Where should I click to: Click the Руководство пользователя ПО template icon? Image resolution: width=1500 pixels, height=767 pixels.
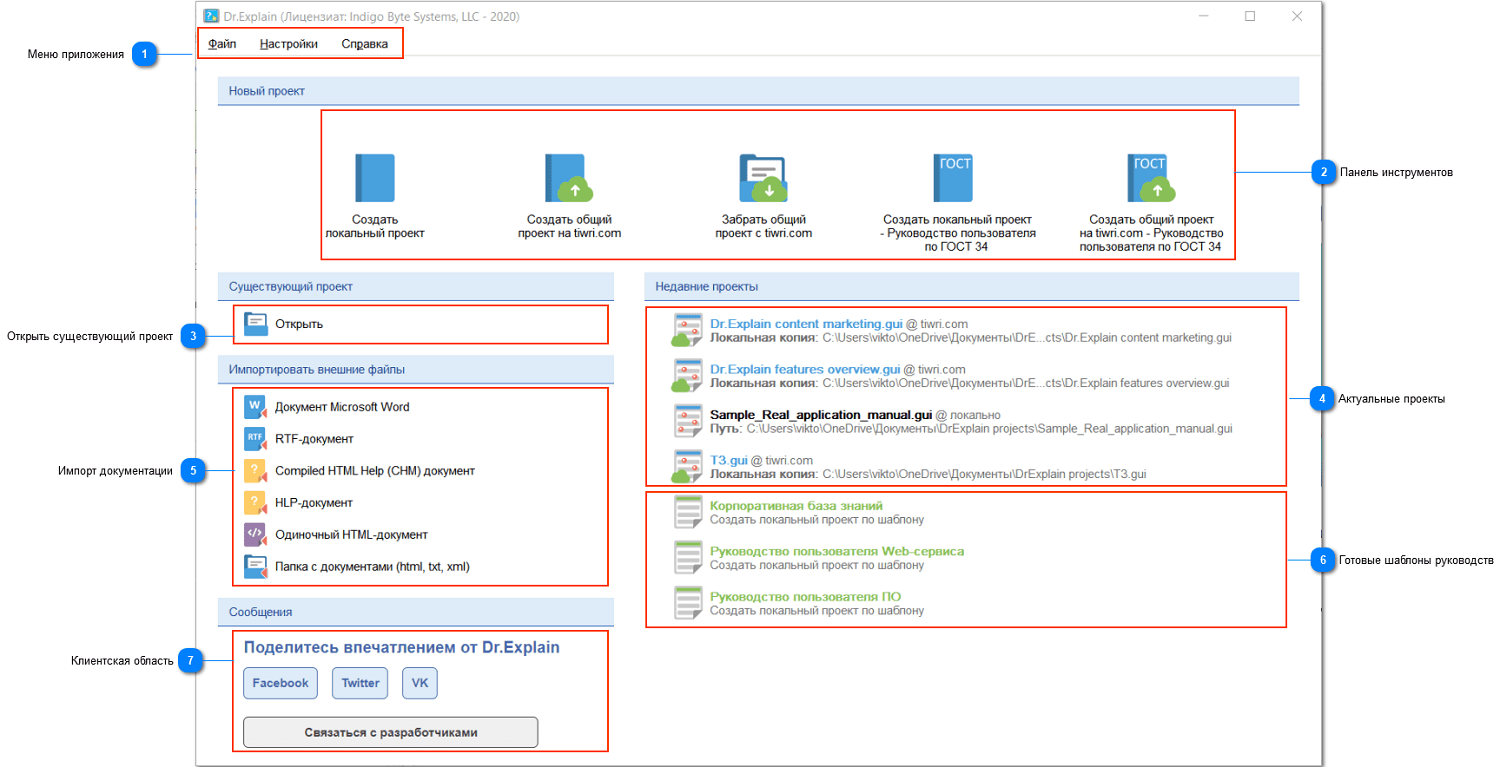coord(687,603)
